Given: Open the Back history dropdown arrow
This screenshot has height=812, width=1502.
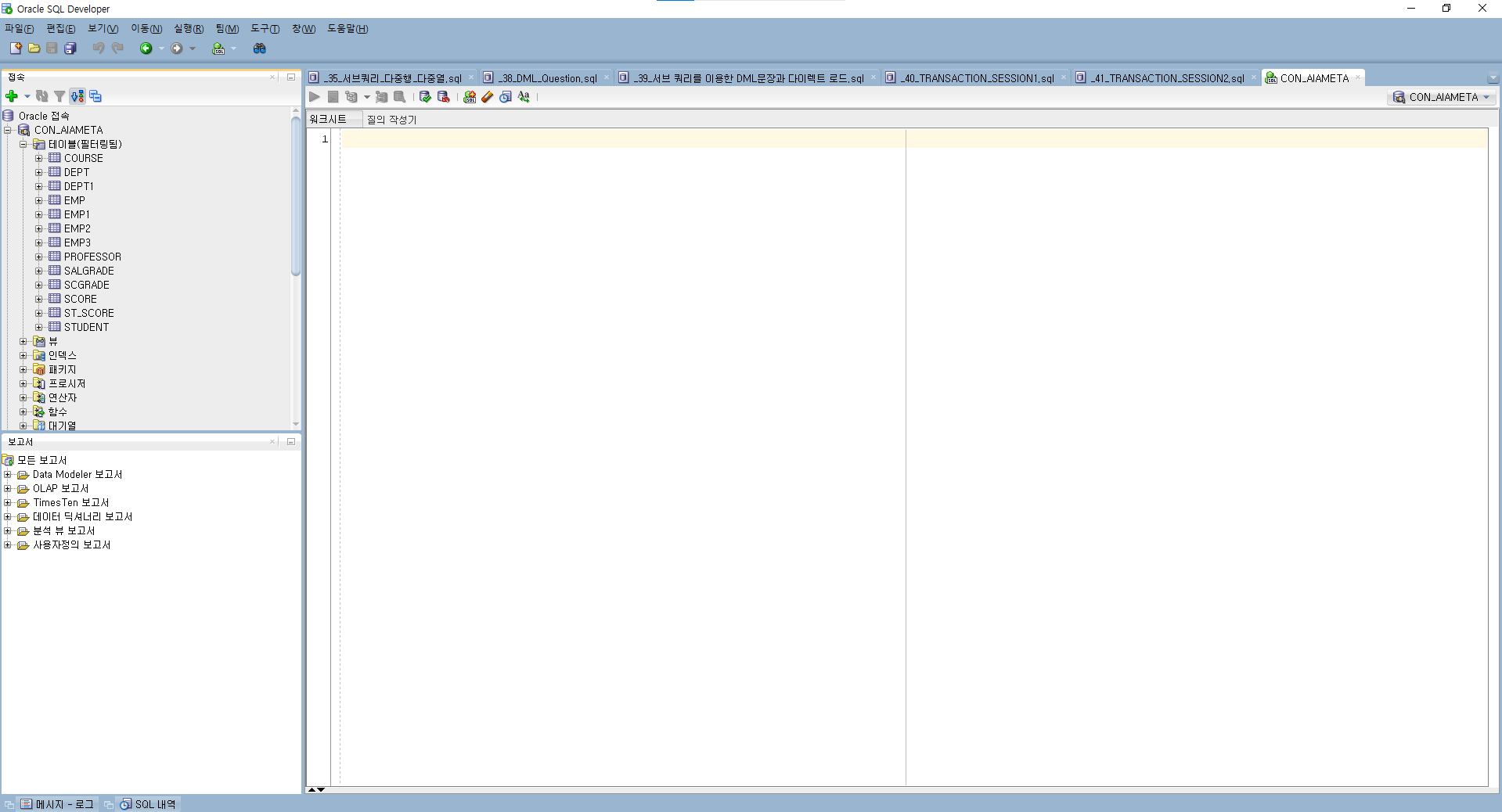Looking at the screenshot, I should [161, 49].
